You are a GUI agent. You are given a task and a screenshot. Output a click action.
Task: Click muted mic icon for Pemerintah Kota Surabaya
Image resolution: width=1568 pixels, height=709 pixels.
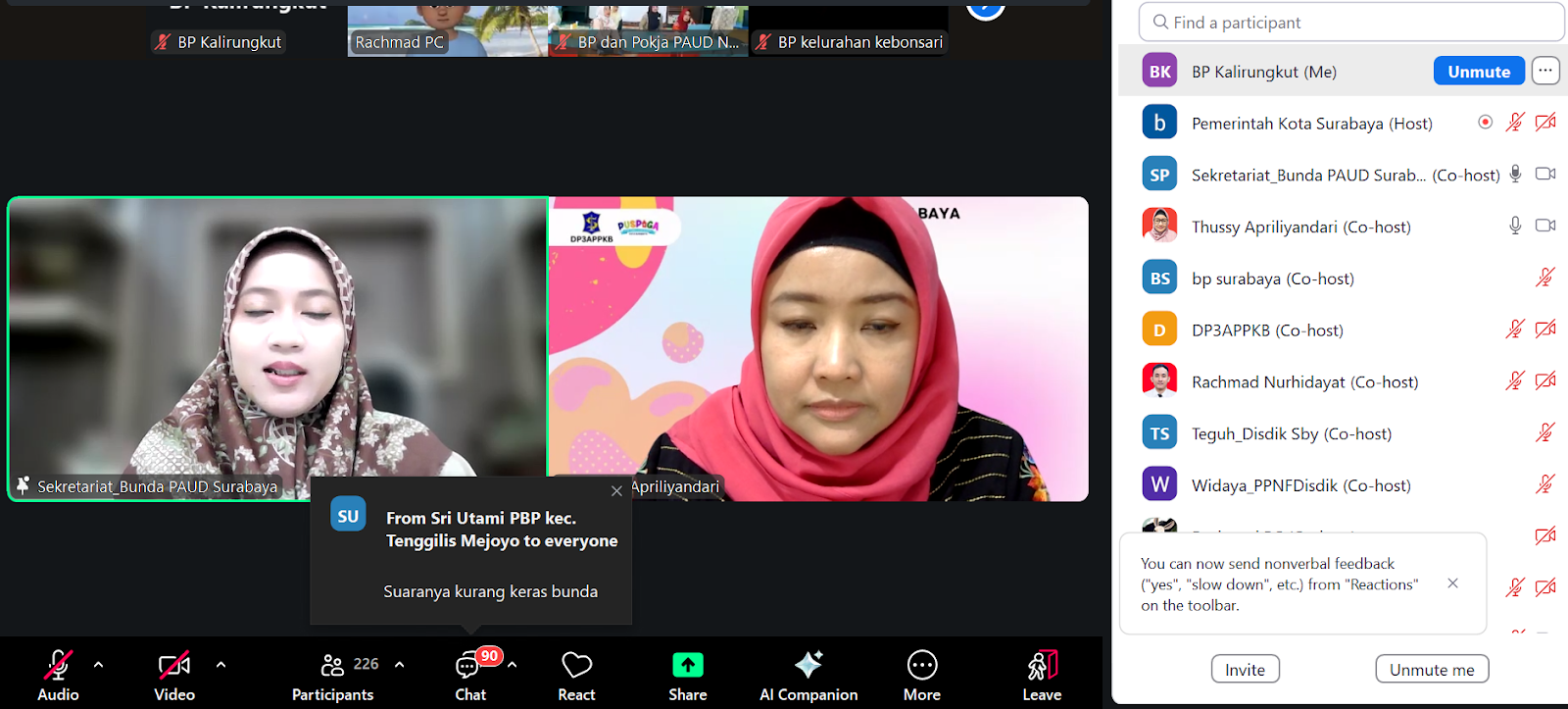(x=1515, y=123)
